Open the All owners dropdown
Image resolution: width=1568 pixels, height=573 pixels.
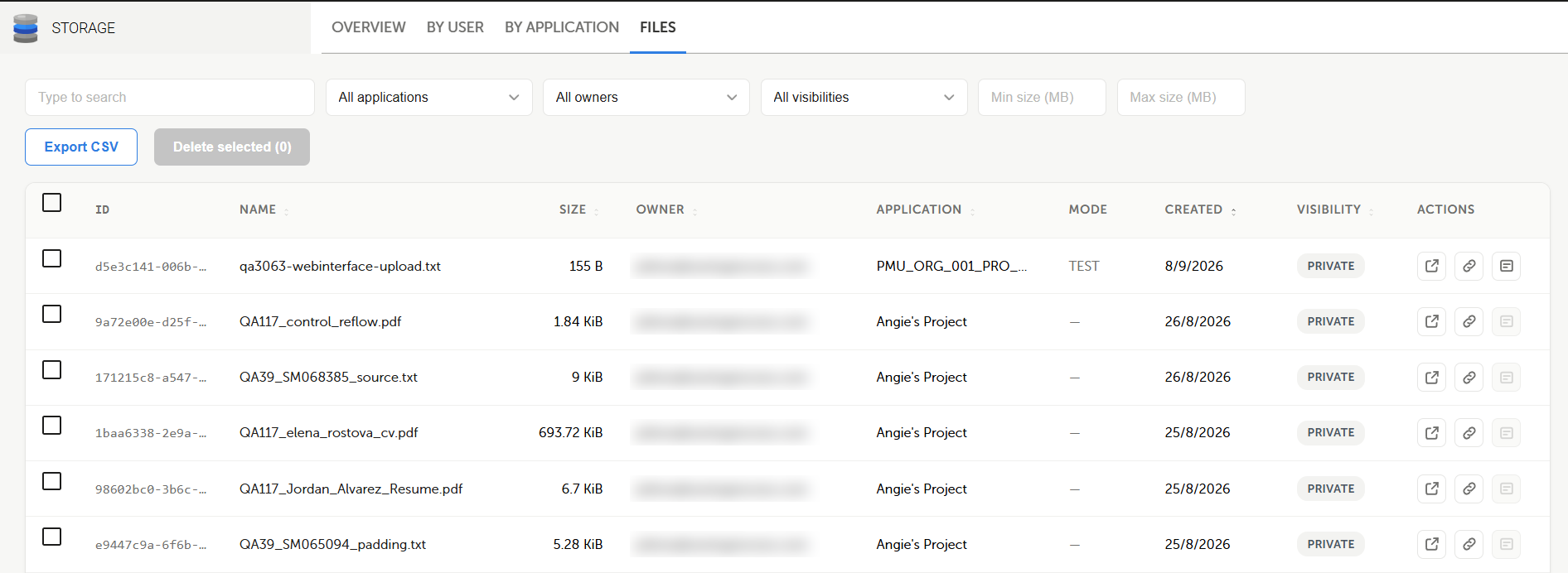click(646, 97)
